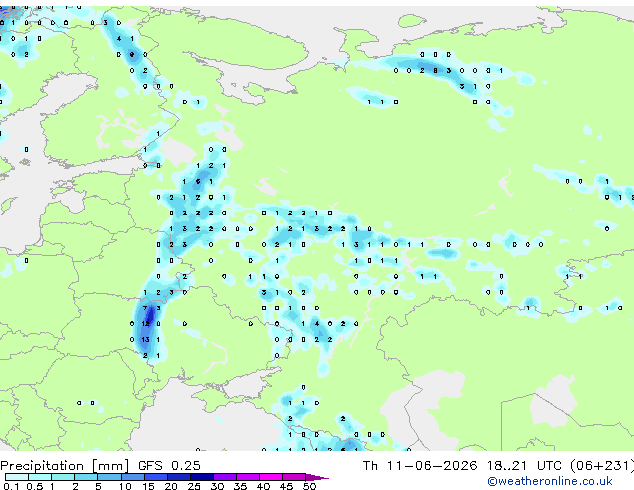Click the '50' legend scale label
Image resolution: width=634 pixels, height=490 pixels.
point(309,486)
